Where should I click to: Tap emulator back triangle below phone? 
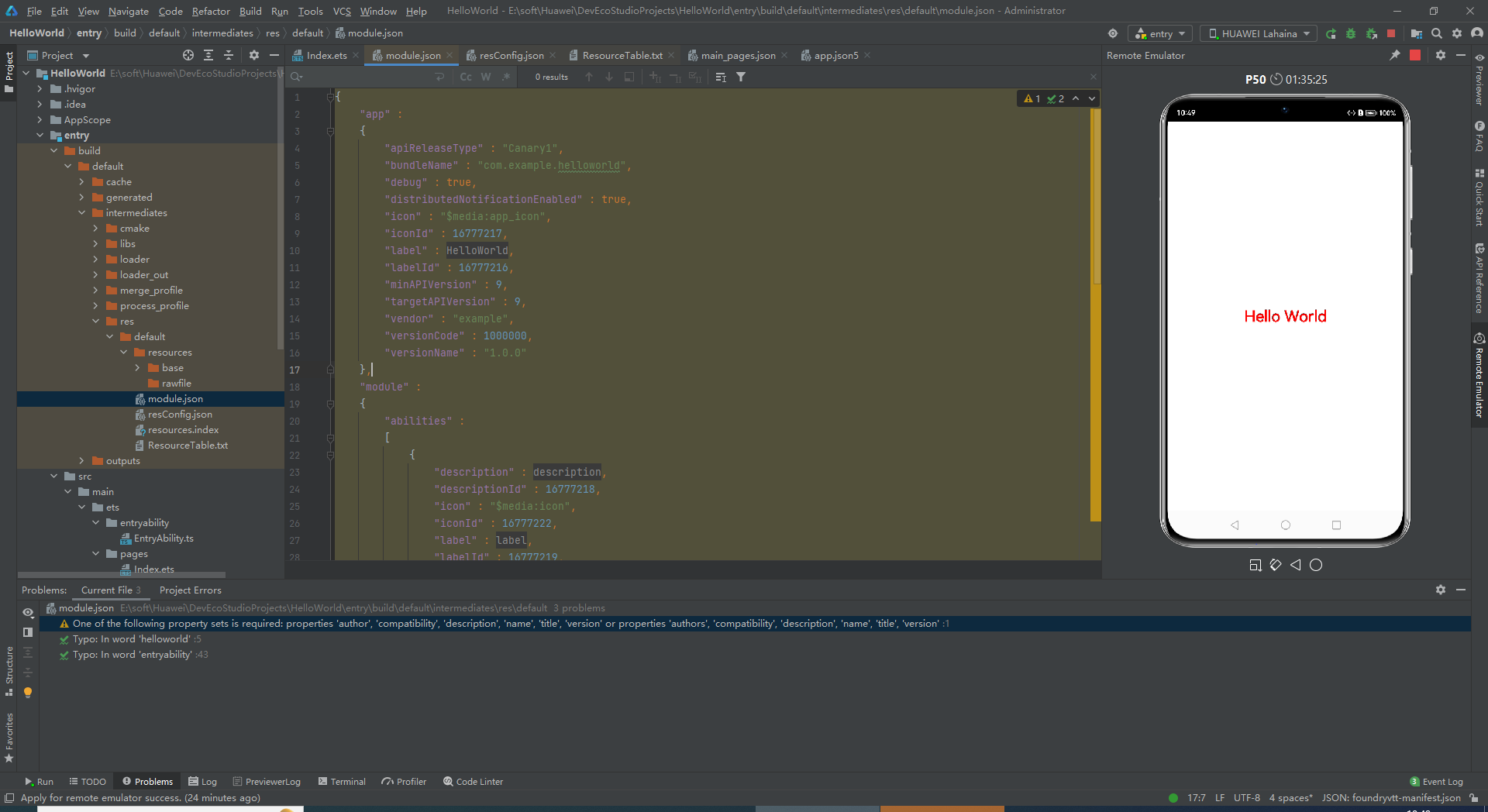[x=1296, y=565]
